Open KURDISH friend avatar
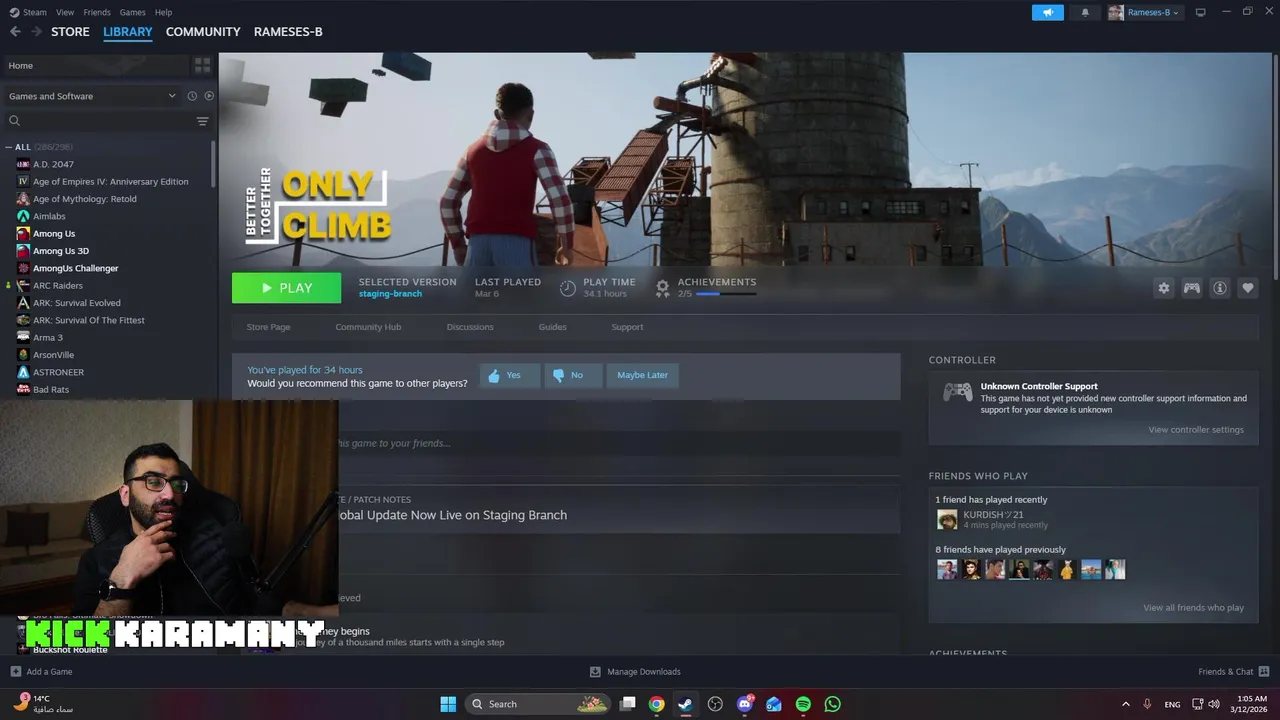Viewport: 1280px width, 720px height. click(947, 519)
